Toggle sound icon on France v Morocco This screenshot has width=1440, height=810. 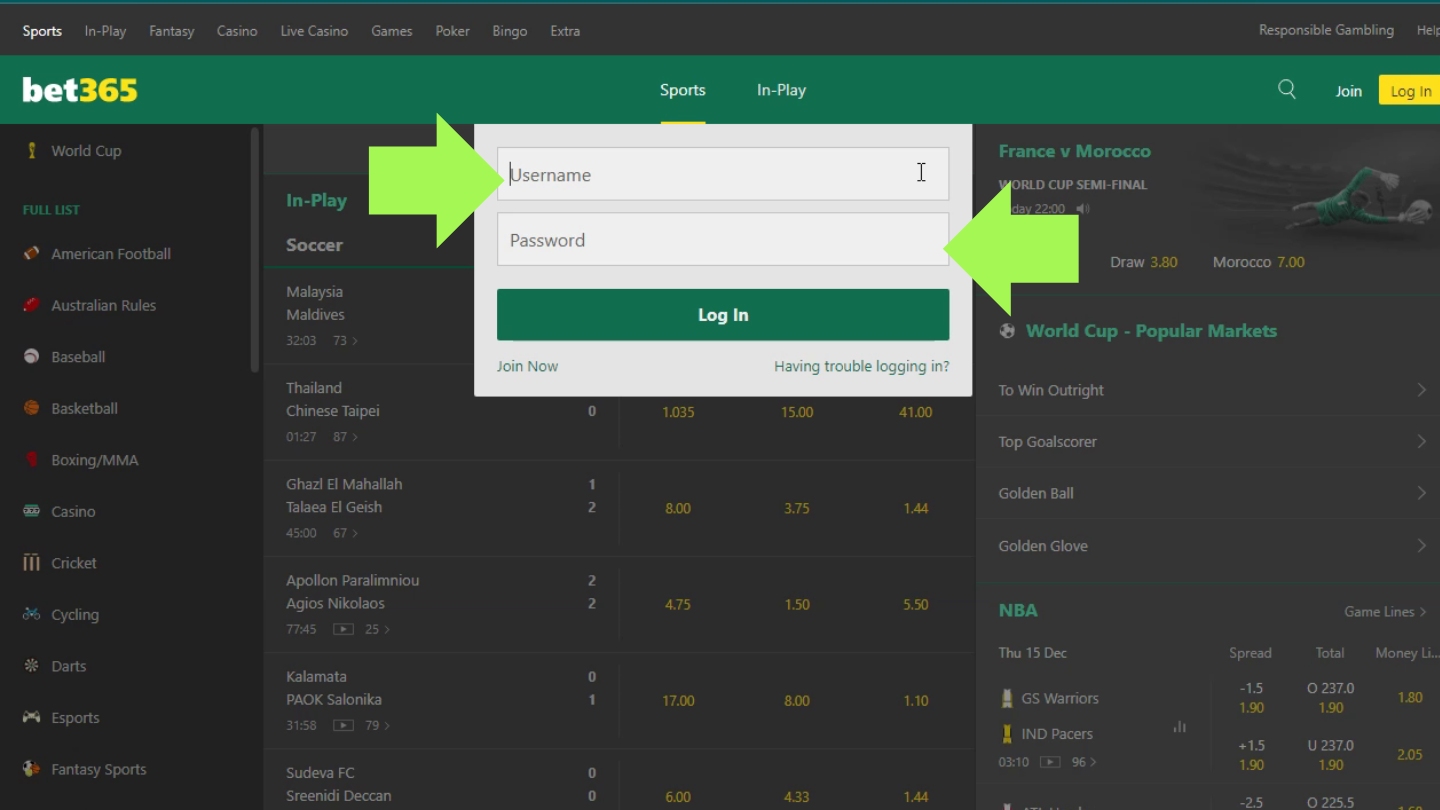[1083, 209]
